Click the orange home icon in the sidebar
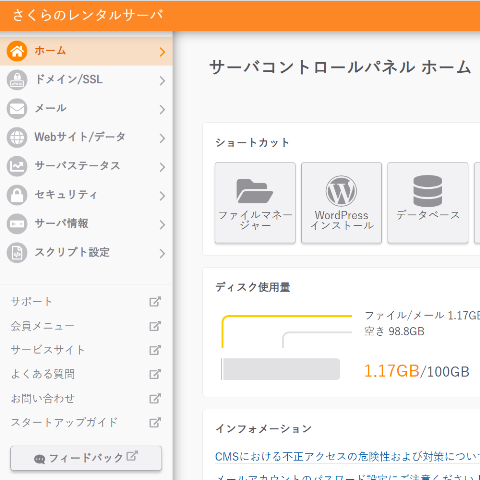Image resolution: width=480 pixels, height=480 pixels. click(17, 51)
